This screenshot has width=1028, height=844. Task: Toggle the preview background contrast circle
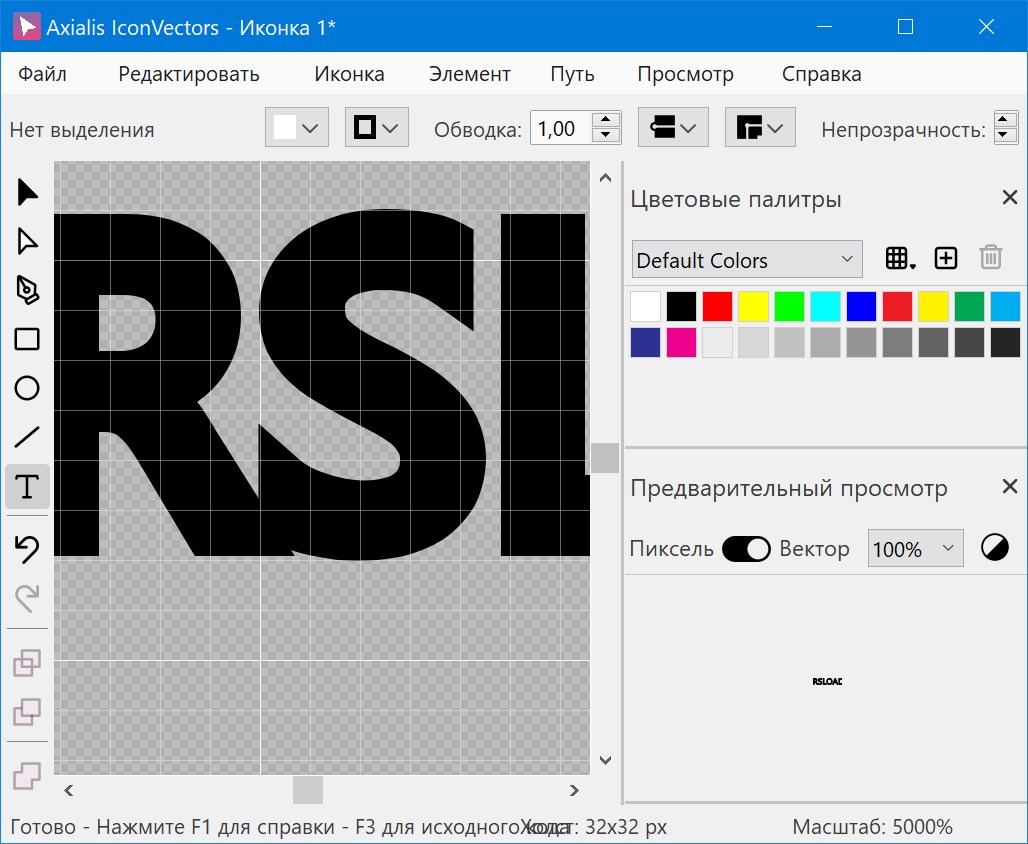[x=994, y=548]
